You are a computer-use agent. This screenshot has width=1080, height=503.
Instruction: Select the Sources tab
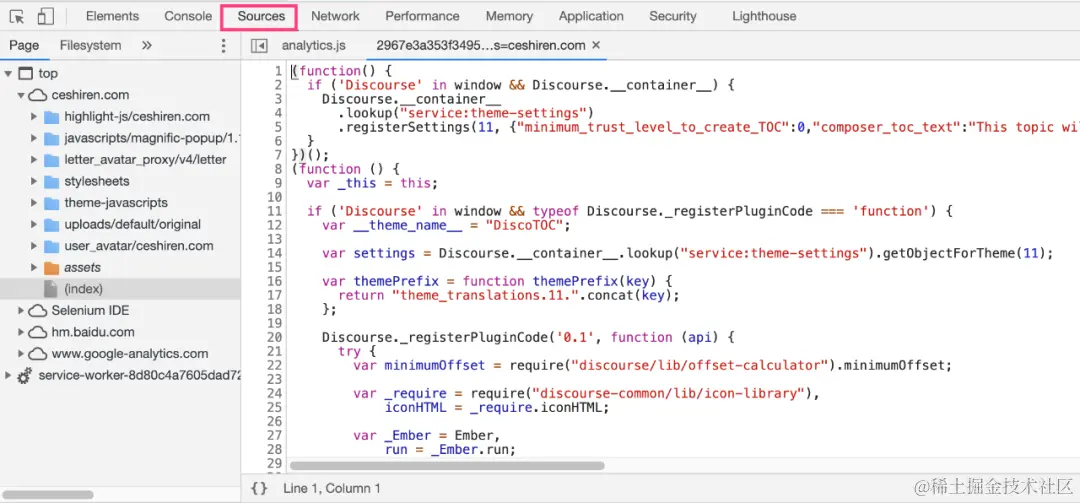point(261,16)
